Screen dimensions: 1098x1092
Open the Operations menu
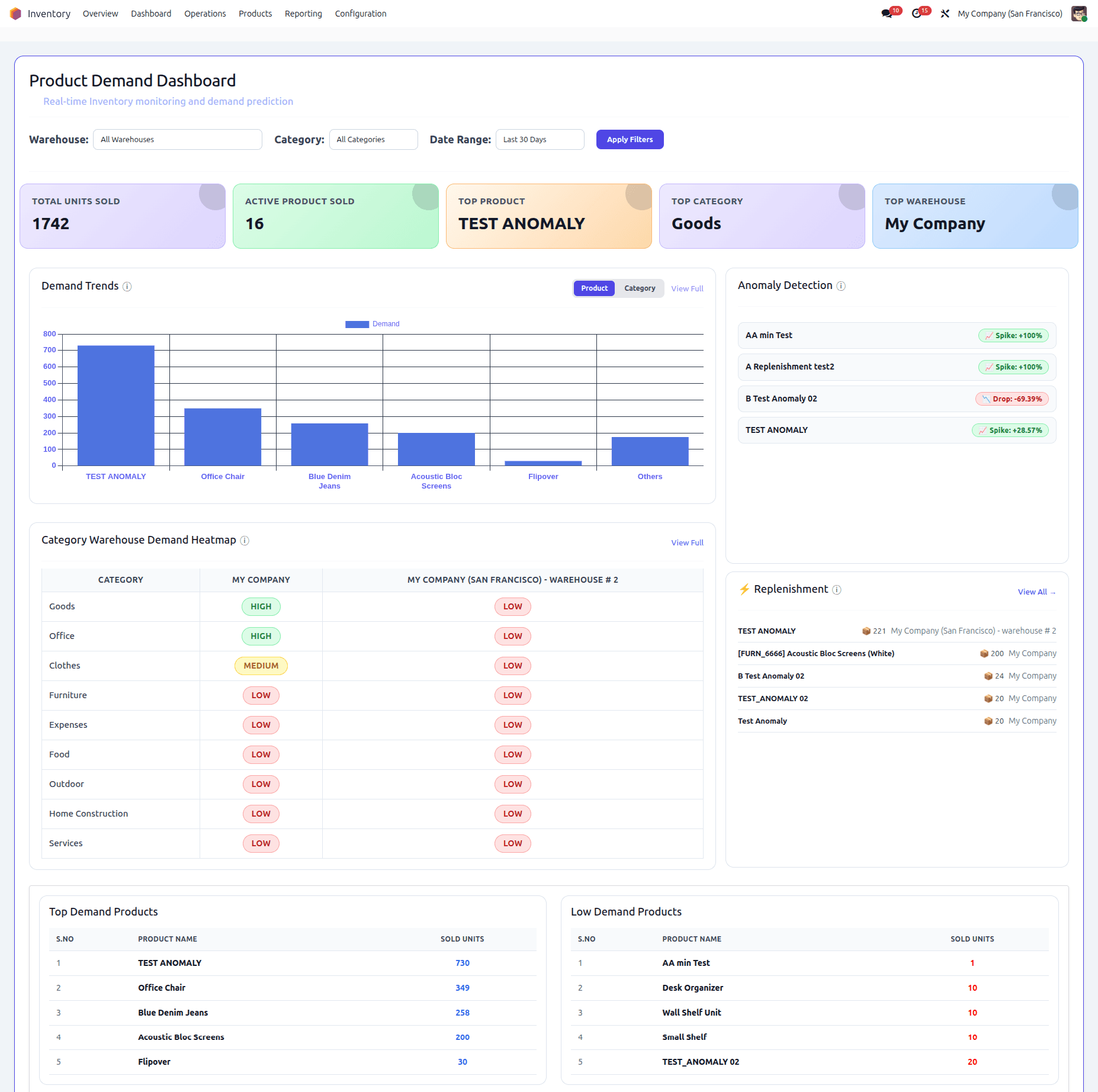(205, 14)
